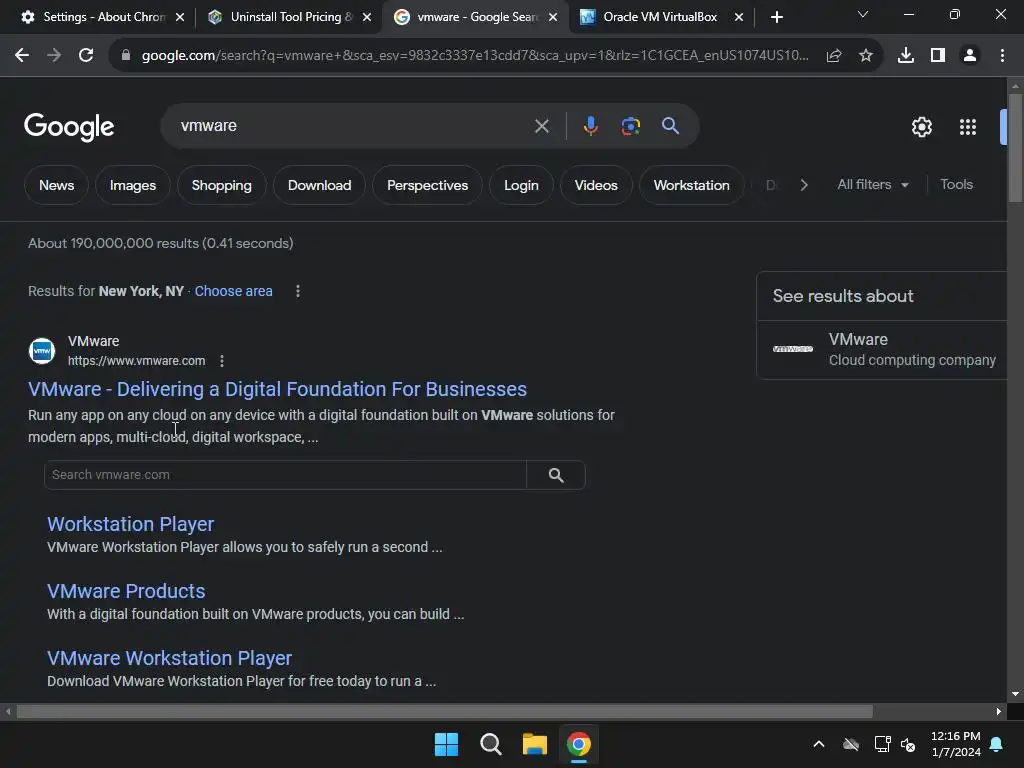
Task: Click the horizontal scrollbar at page bottom
Action: tap(444, 711)
